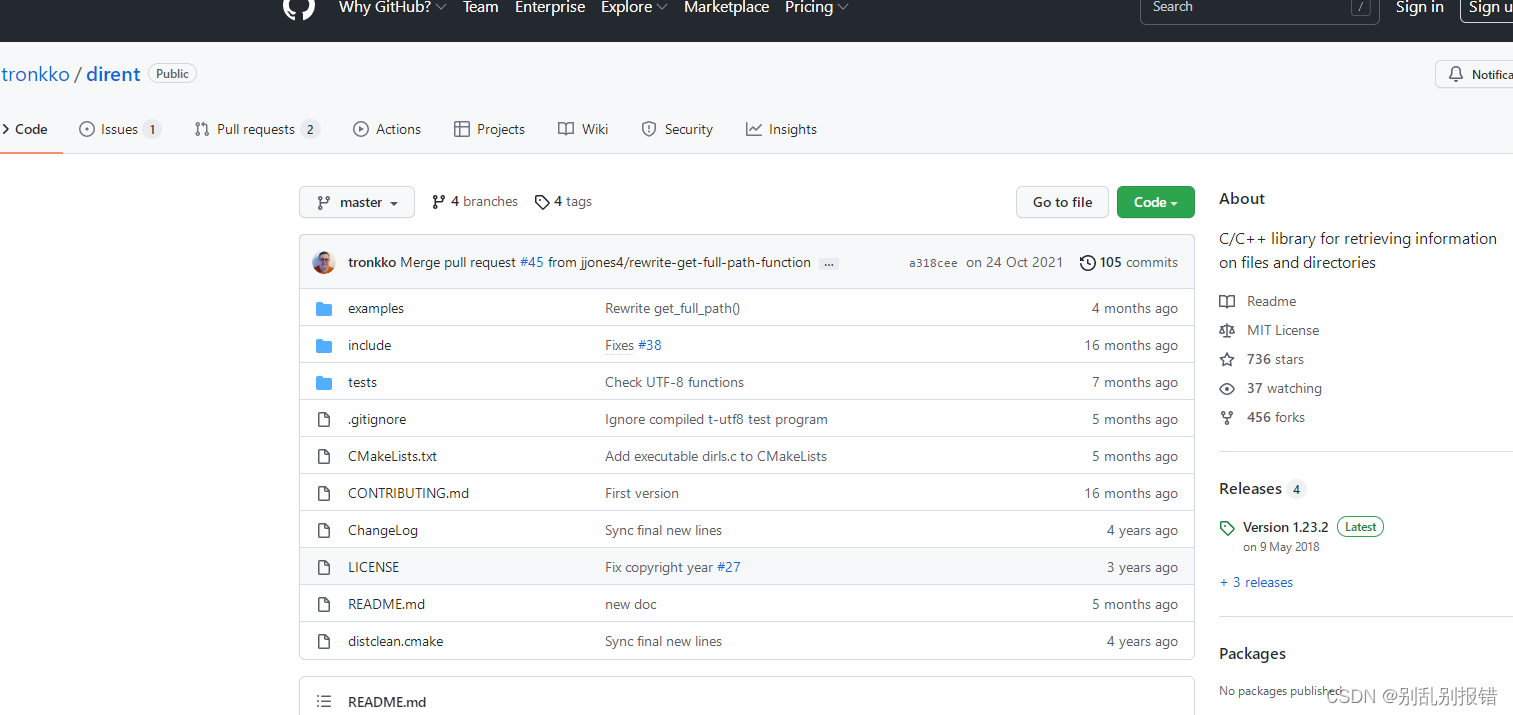Image resolution: width=1513 pixels, height=715 pixels.
Task: Open the green Code dropdown button
Action: pyautogui.click(x=1156, y=202)
